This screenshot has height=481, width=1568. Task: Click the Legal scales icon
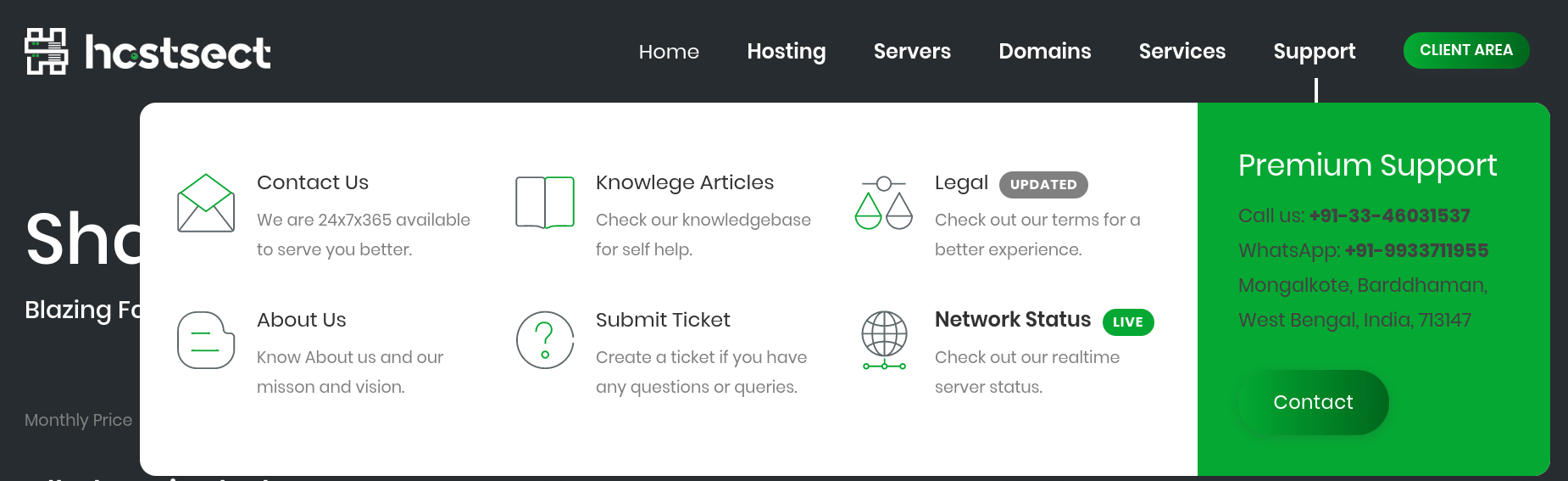[x=884, y=203]
